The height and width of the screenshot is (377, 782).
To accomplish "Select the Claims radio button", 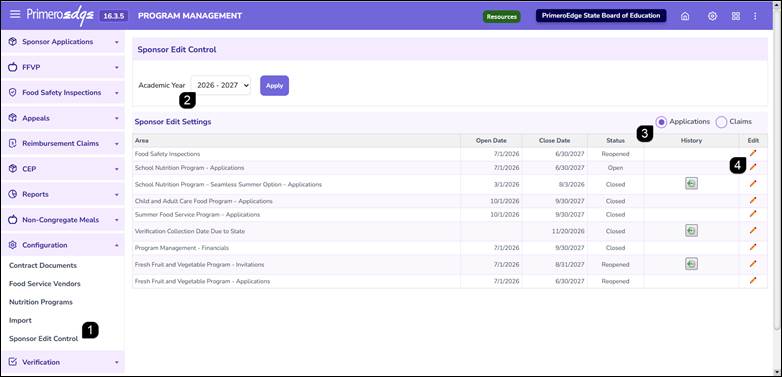I will pos(721,122).
